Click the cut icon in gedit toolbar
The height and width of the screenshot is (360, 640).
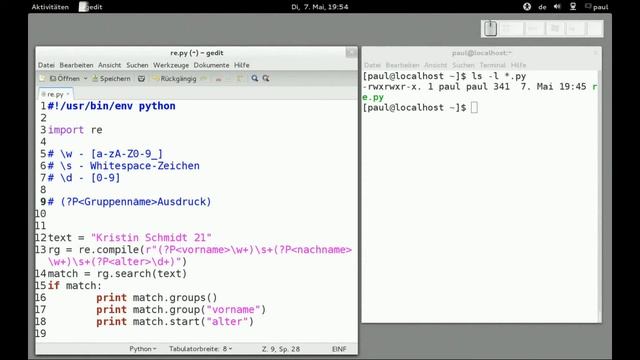tap(218, 78)
